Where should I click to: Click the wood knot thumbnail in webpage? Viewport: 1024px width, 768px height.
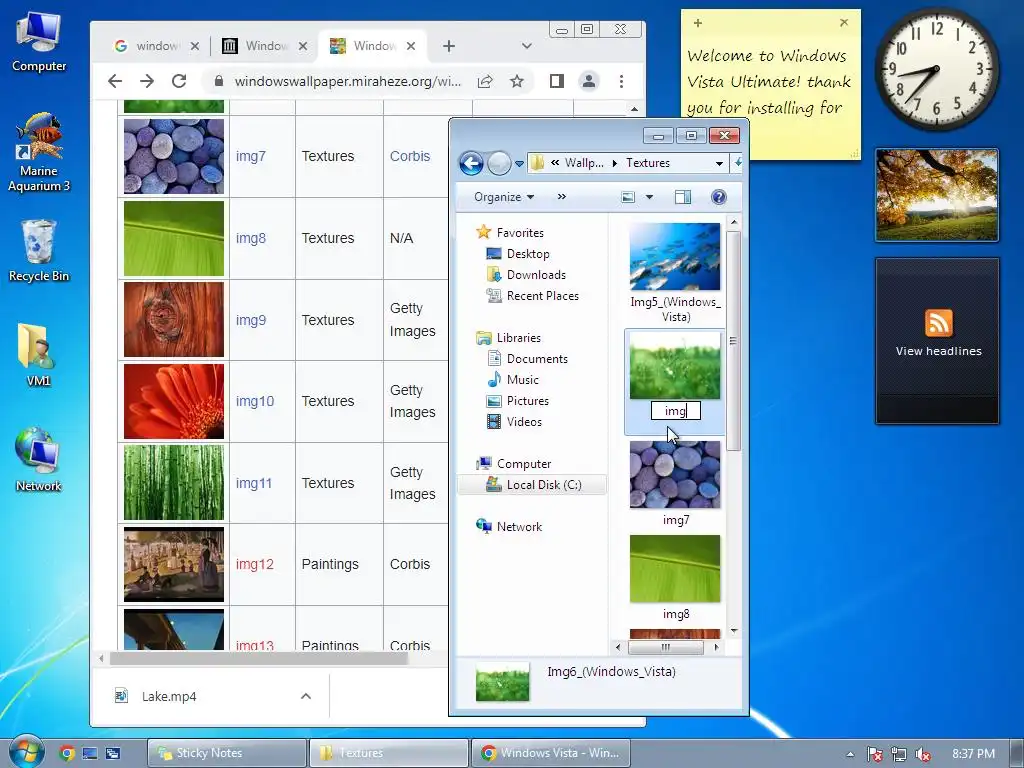point(174,320)
